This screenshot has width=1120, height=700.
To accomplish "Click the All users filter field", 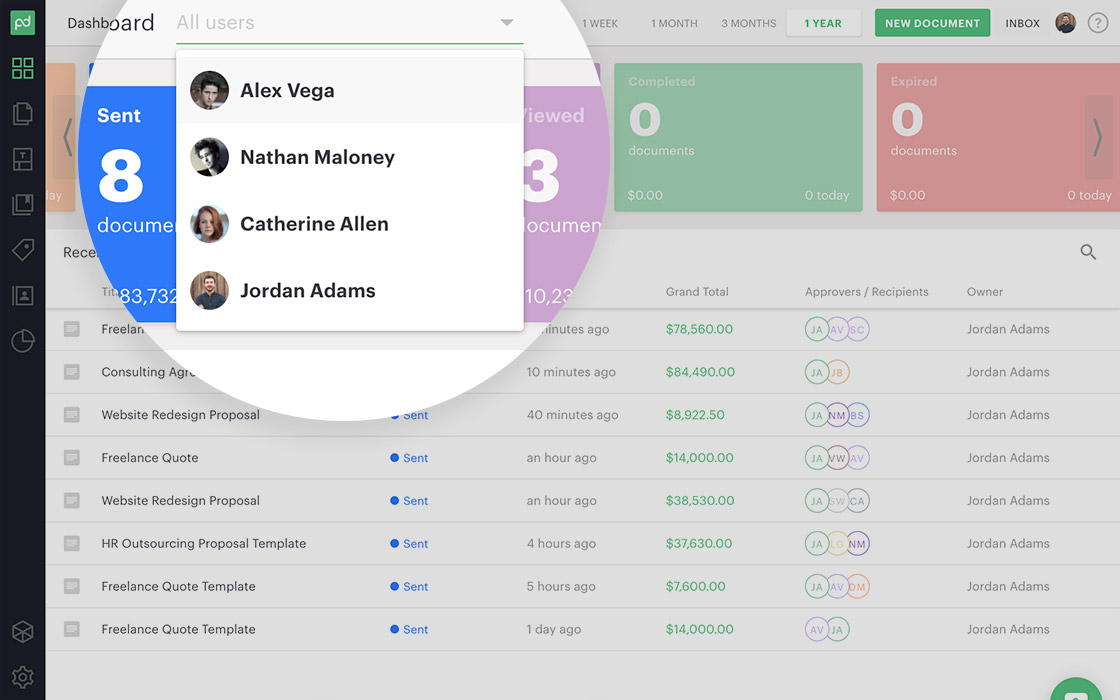I will point(349,23).
